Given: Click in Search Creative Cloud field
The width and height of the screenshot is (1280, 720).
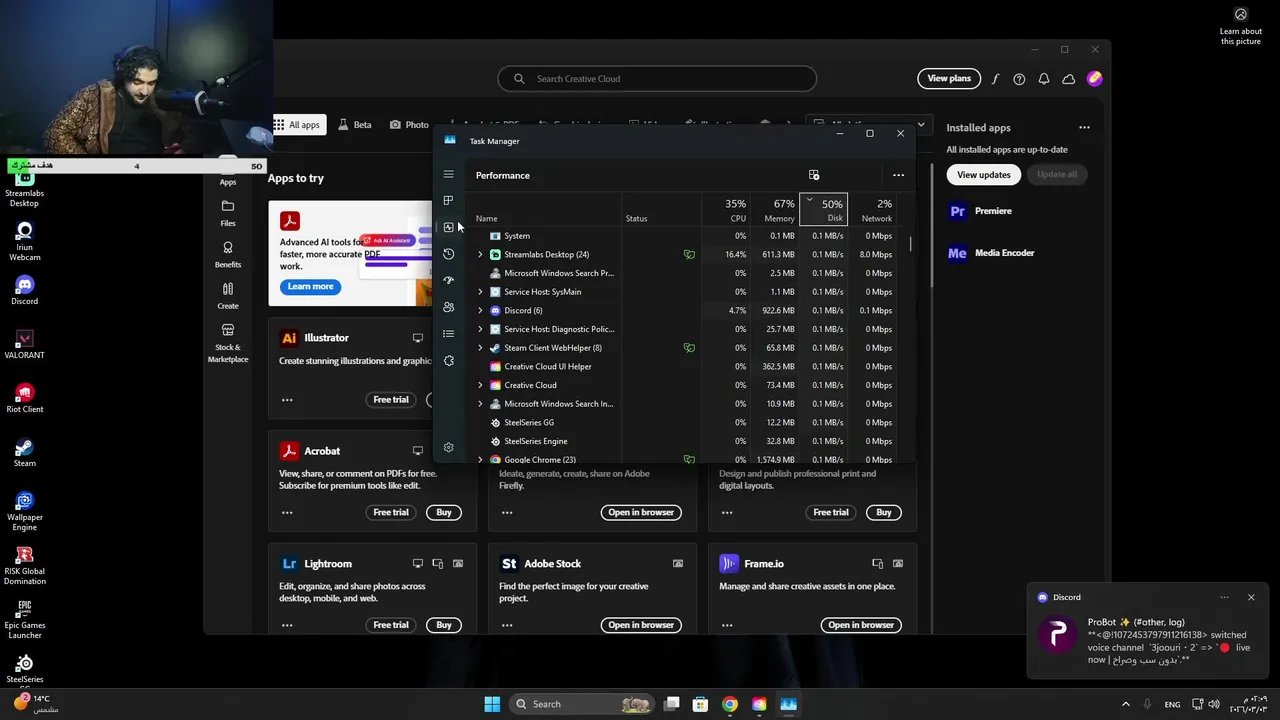Looking at the screenshot, I should [657, 79].
